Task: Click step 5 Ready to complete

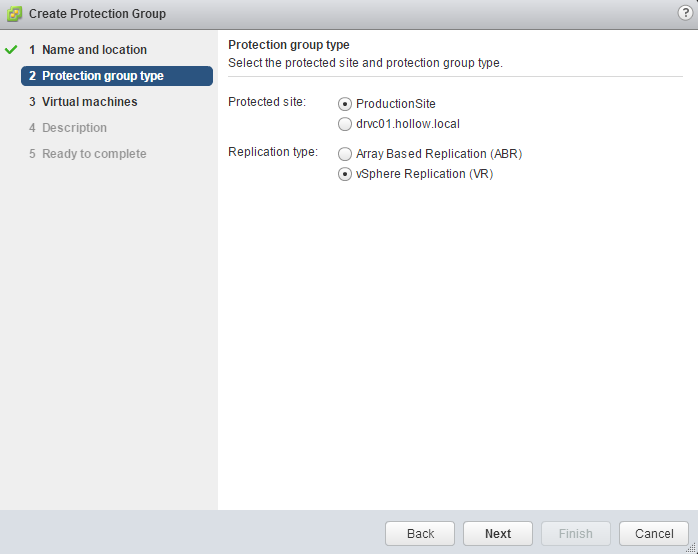Action: click(94, 154)
